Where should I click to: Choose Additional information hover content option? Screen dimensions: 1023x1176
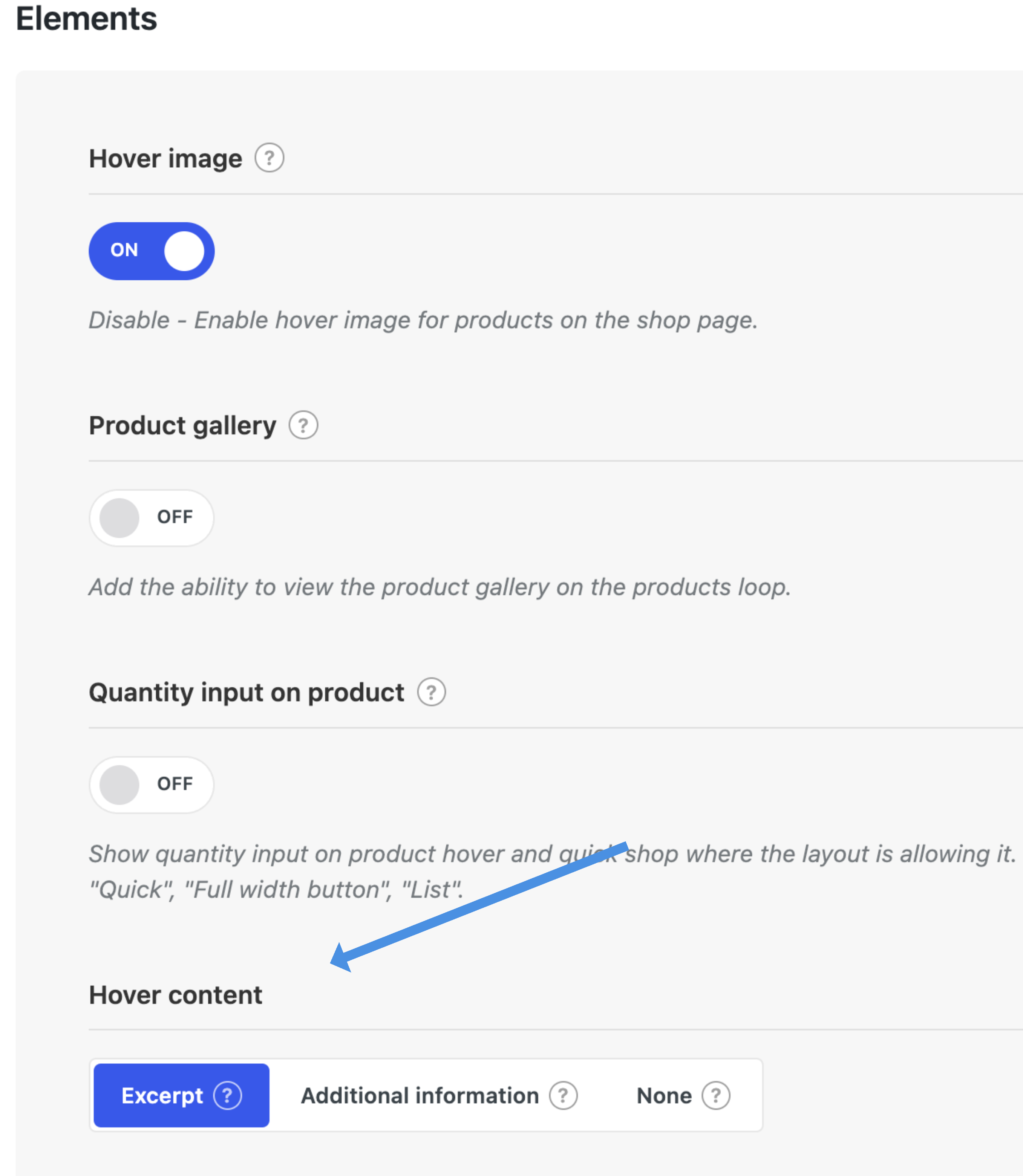(438, 1095)
